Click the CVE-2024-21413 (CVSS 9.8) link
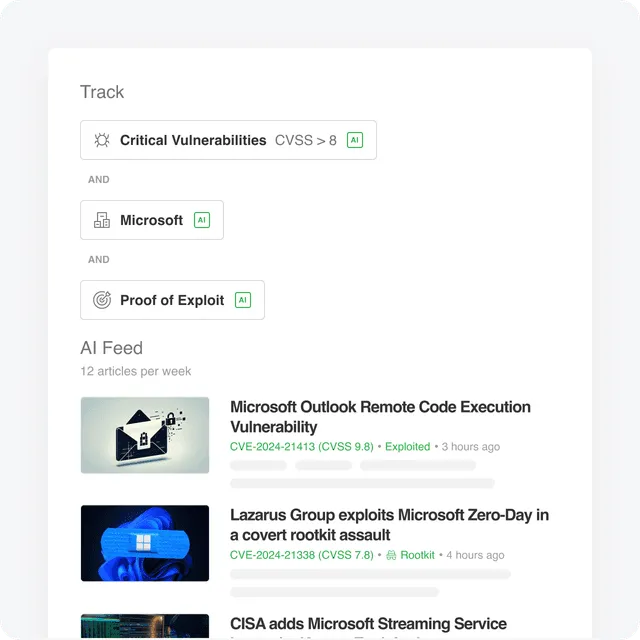The height and width of the screenshot is (640, 640). pyautogui.click(x=302, y=447)
